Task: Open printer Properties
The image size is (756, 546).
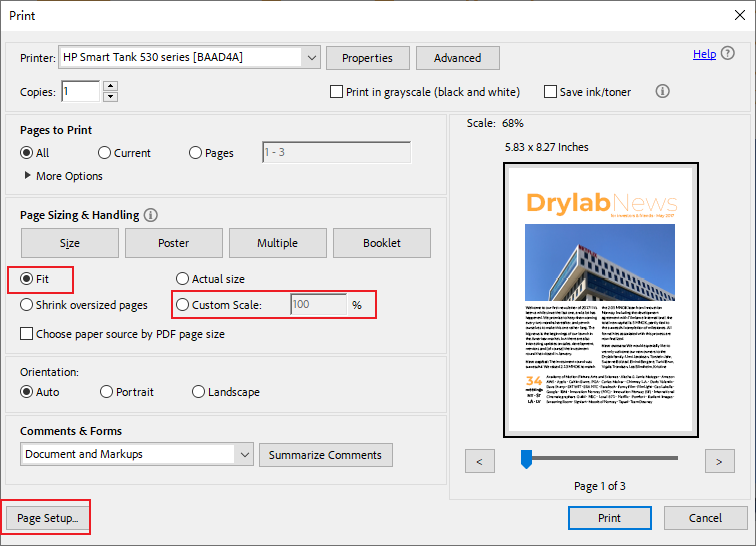Action: pos(368,58)
